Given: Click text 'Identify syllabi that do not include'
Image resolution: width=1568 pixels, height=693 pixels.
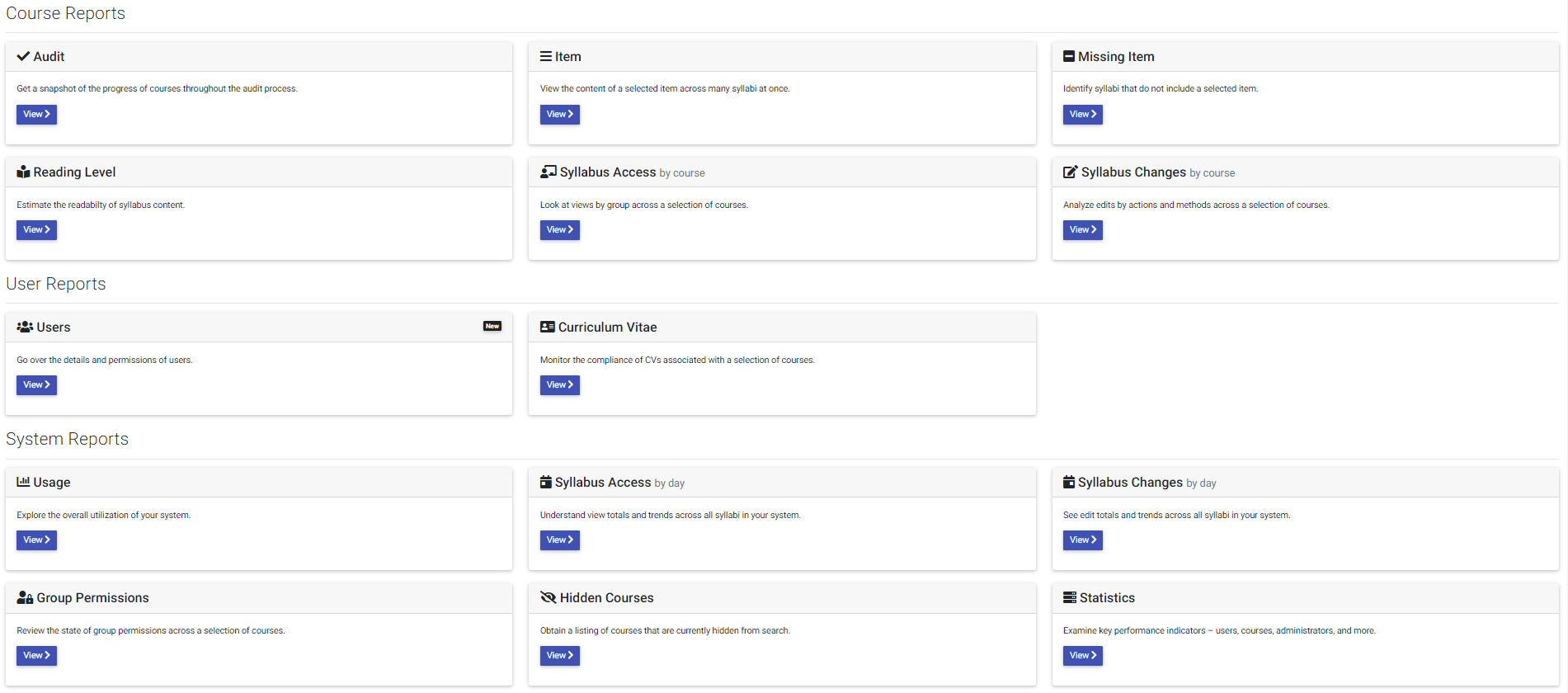Looking at the screenshot, I should [1129, 89].
